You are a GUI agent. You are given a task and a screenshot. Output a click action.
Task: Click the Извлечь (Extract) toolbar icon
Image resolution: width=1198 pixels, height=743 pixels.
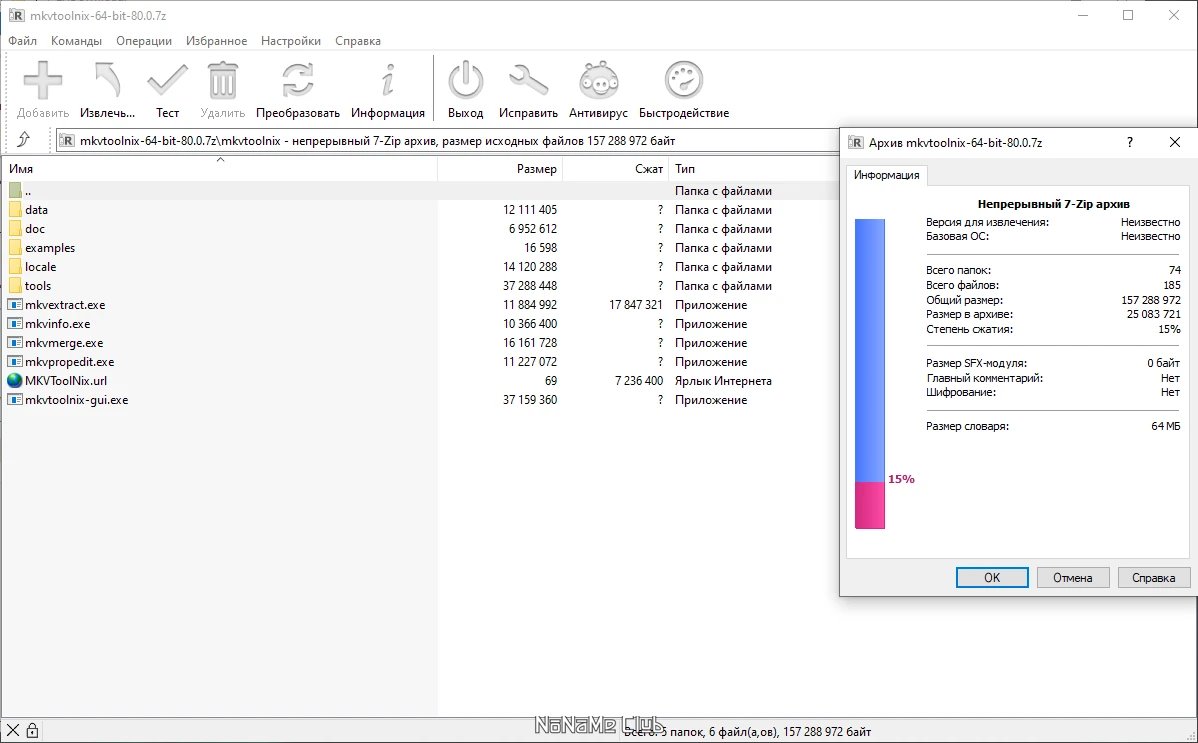pos(107,81)
